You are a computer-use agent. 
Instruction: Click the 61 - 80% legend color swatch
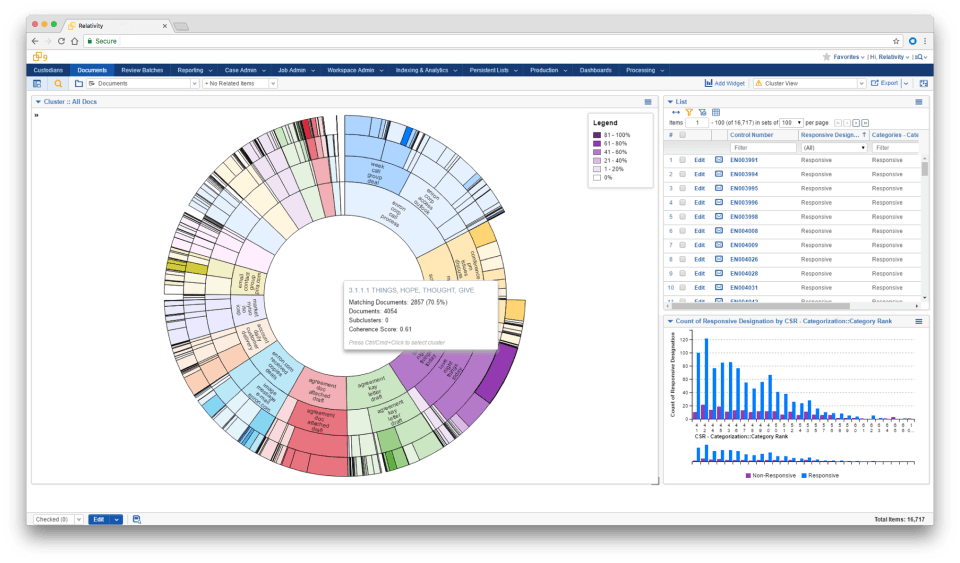(597, 143)
